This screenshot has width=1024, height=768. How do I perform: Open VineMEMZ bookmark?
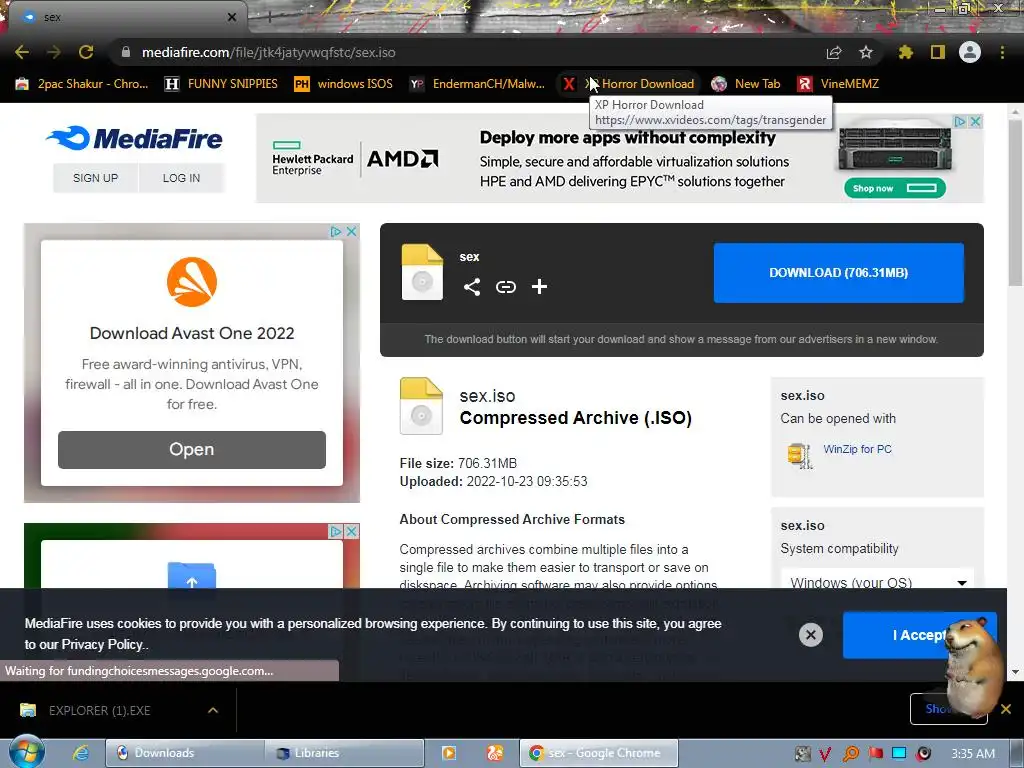(839, 84)
